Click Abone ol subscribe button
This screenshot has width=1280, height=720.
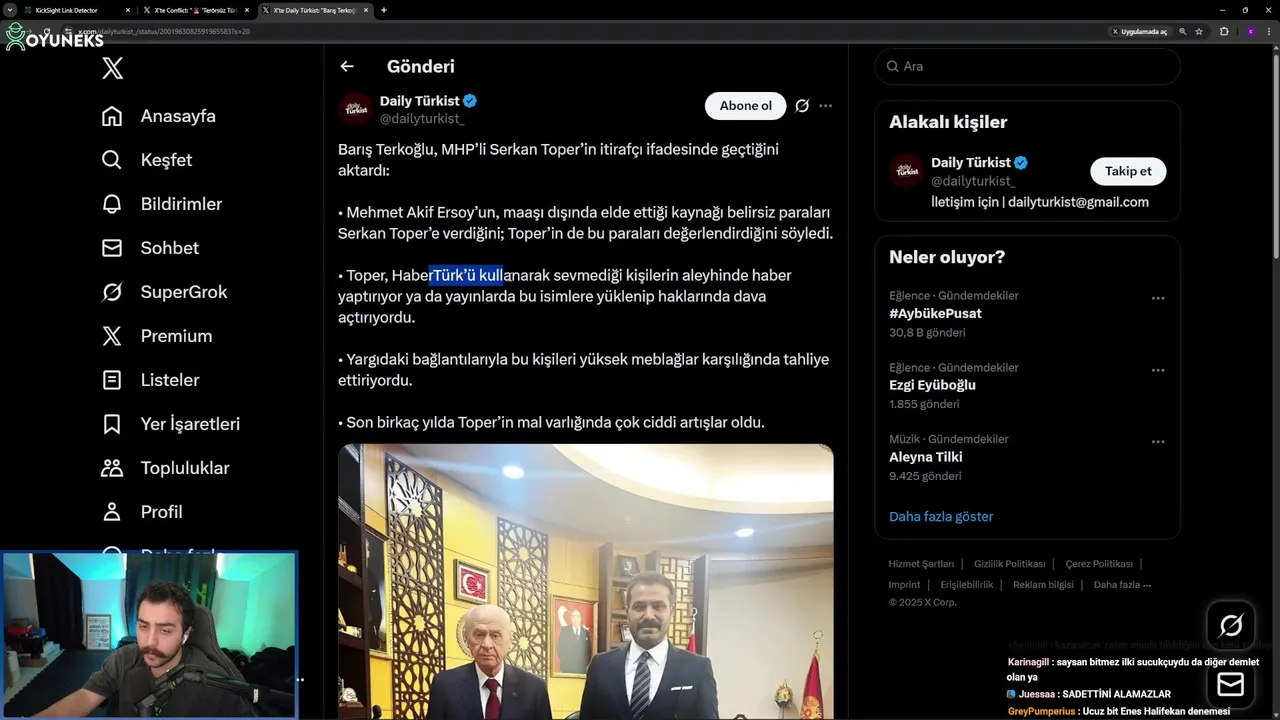point(746,106)
